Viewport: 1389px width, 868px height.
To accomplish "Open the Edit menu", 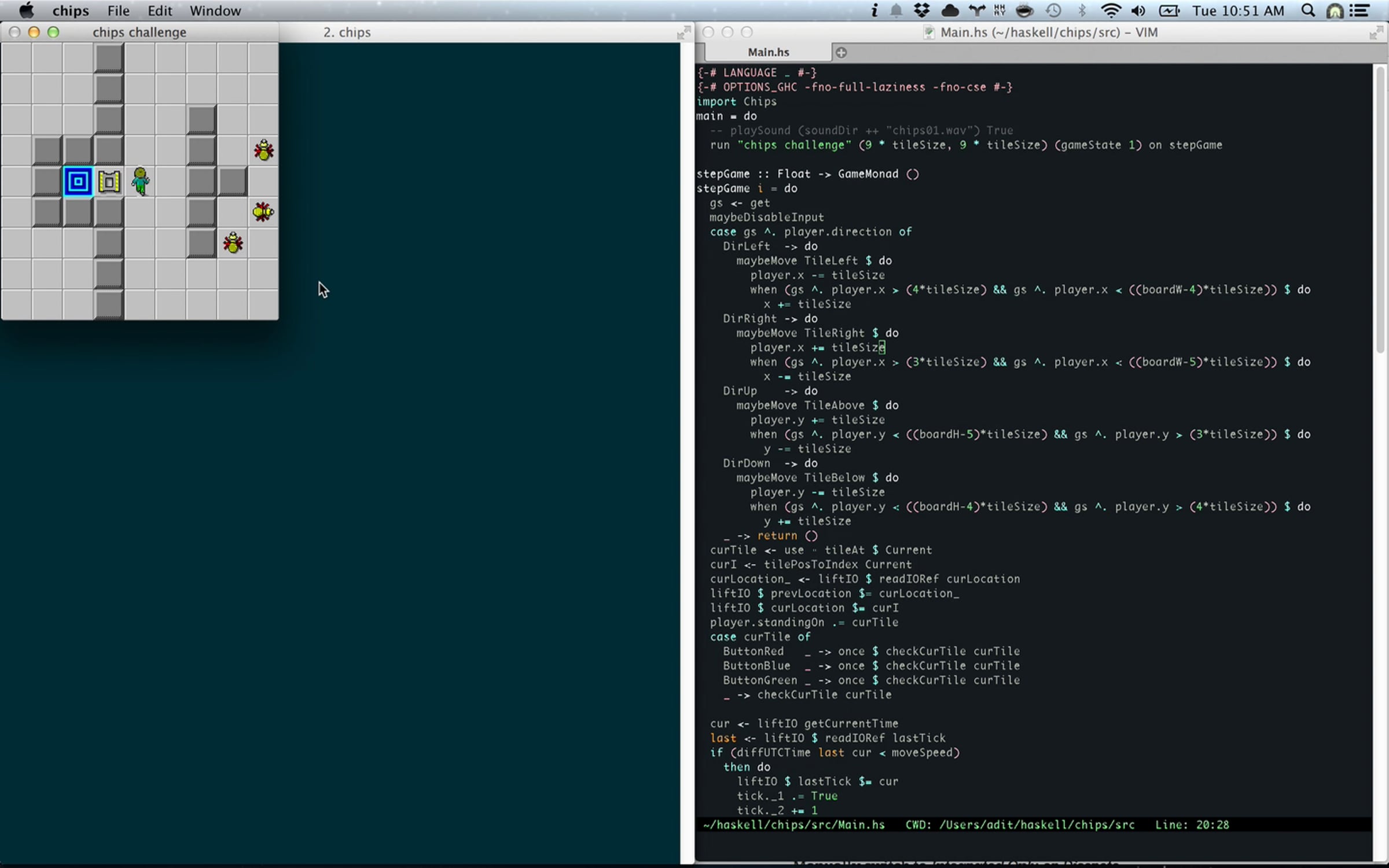I will click(160, 10).
